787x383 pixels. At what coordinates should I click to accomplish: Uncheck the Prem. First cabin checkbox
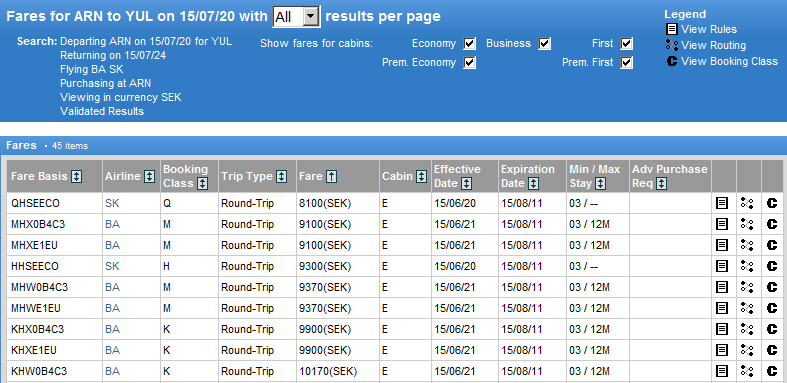pos(626,63)
